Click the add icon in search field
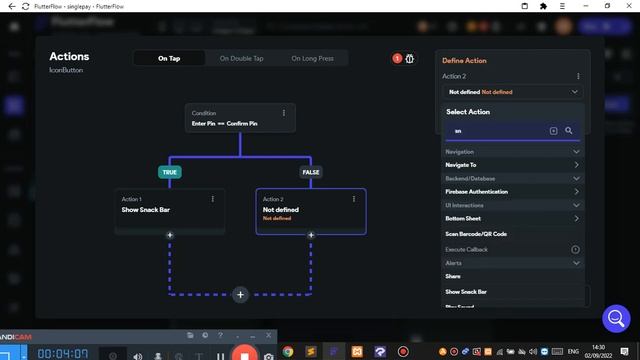Screen dimensions: 640x360 point(553,131)
